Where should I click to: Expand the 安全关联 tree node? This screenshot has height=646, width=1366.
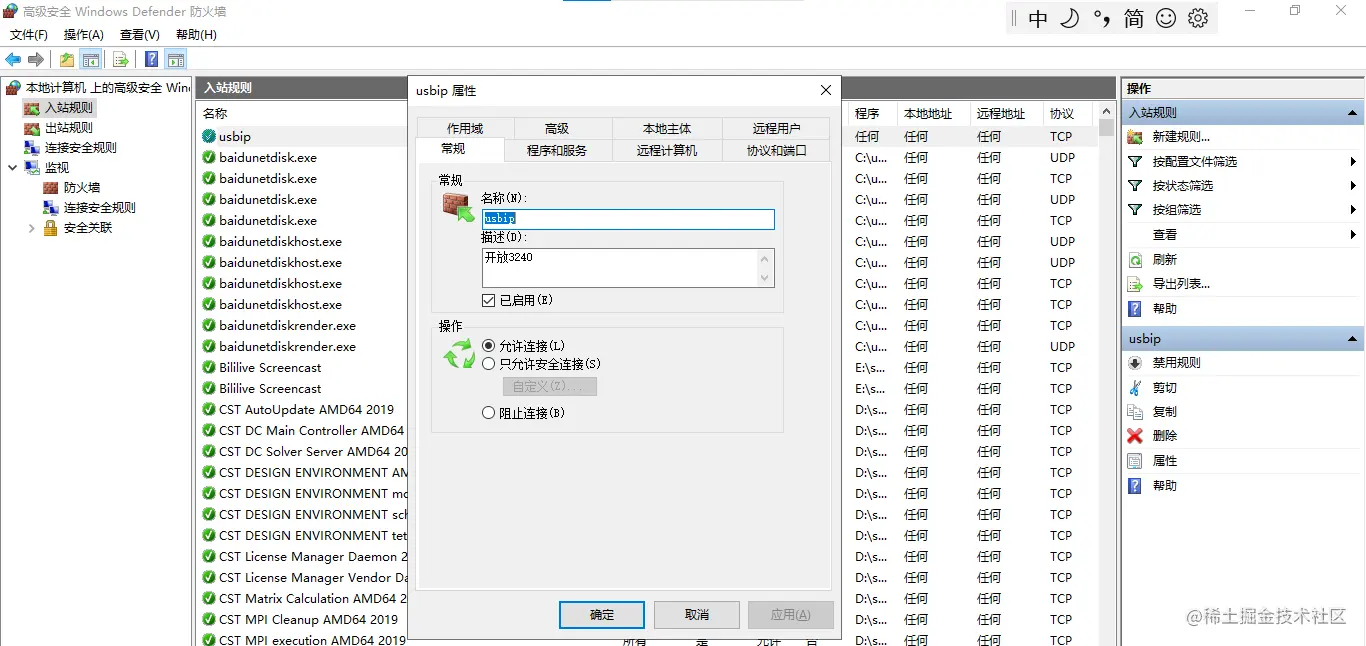pyautogui.click(x=30, y=227)
